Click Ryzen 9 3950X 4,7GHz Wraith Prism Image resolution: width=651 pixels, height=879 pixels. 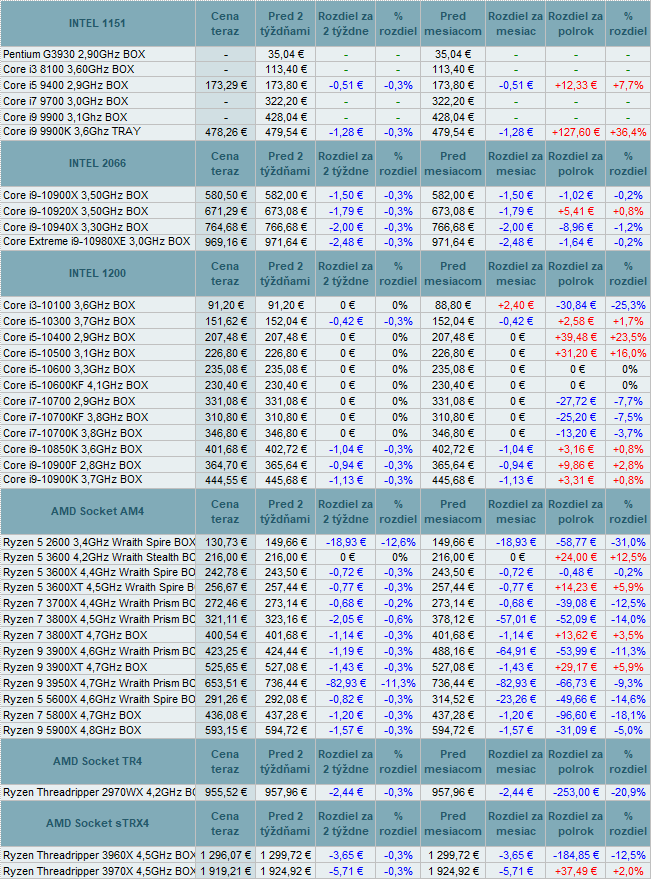[99, 683]
